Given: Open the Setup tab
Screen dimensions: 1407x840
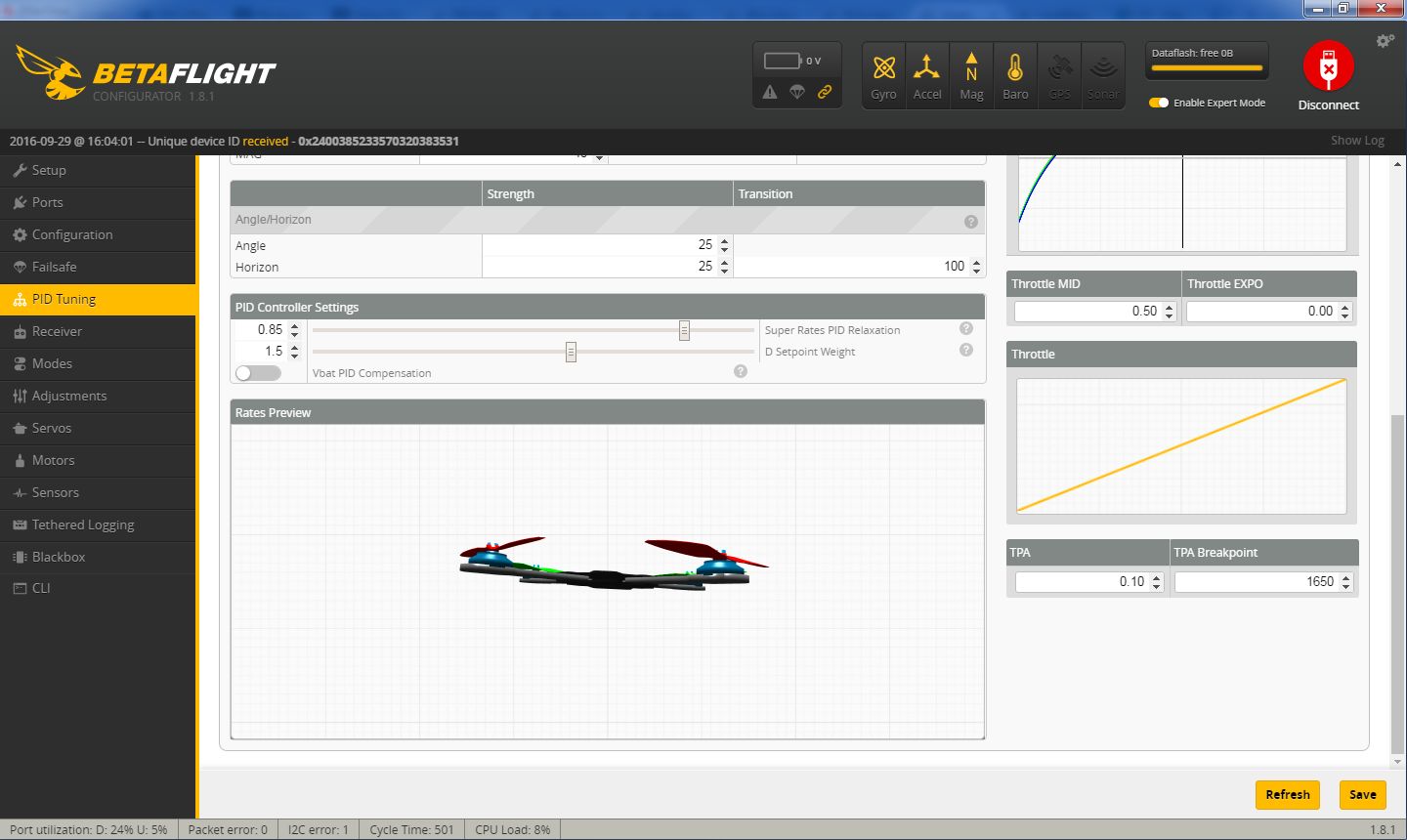Looking at the screenshot, I should 98,170.
